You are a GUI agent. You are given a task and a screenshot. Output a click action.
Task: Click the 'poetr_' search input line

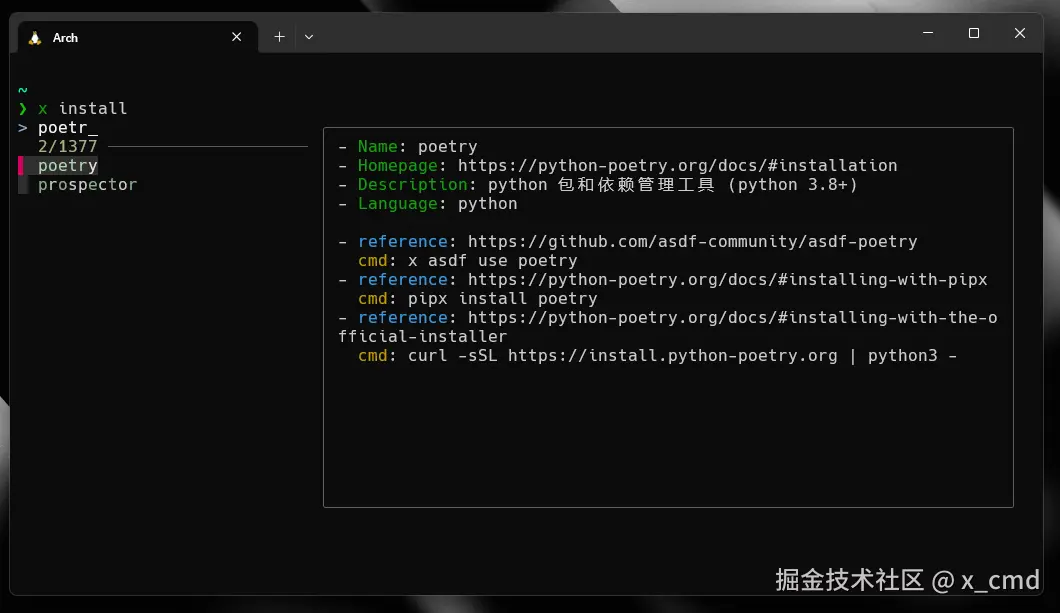(x=68, y=128)
